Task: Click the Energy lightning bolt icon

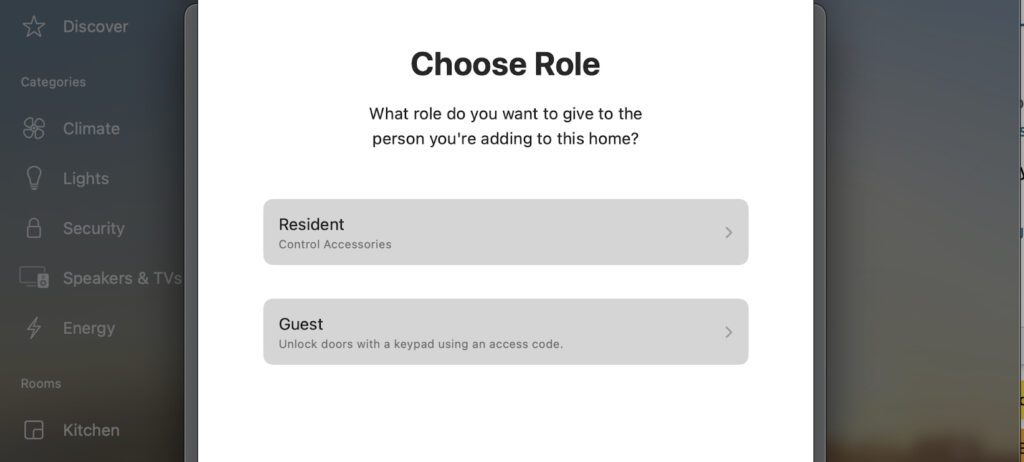Action: tap(34, 328)
